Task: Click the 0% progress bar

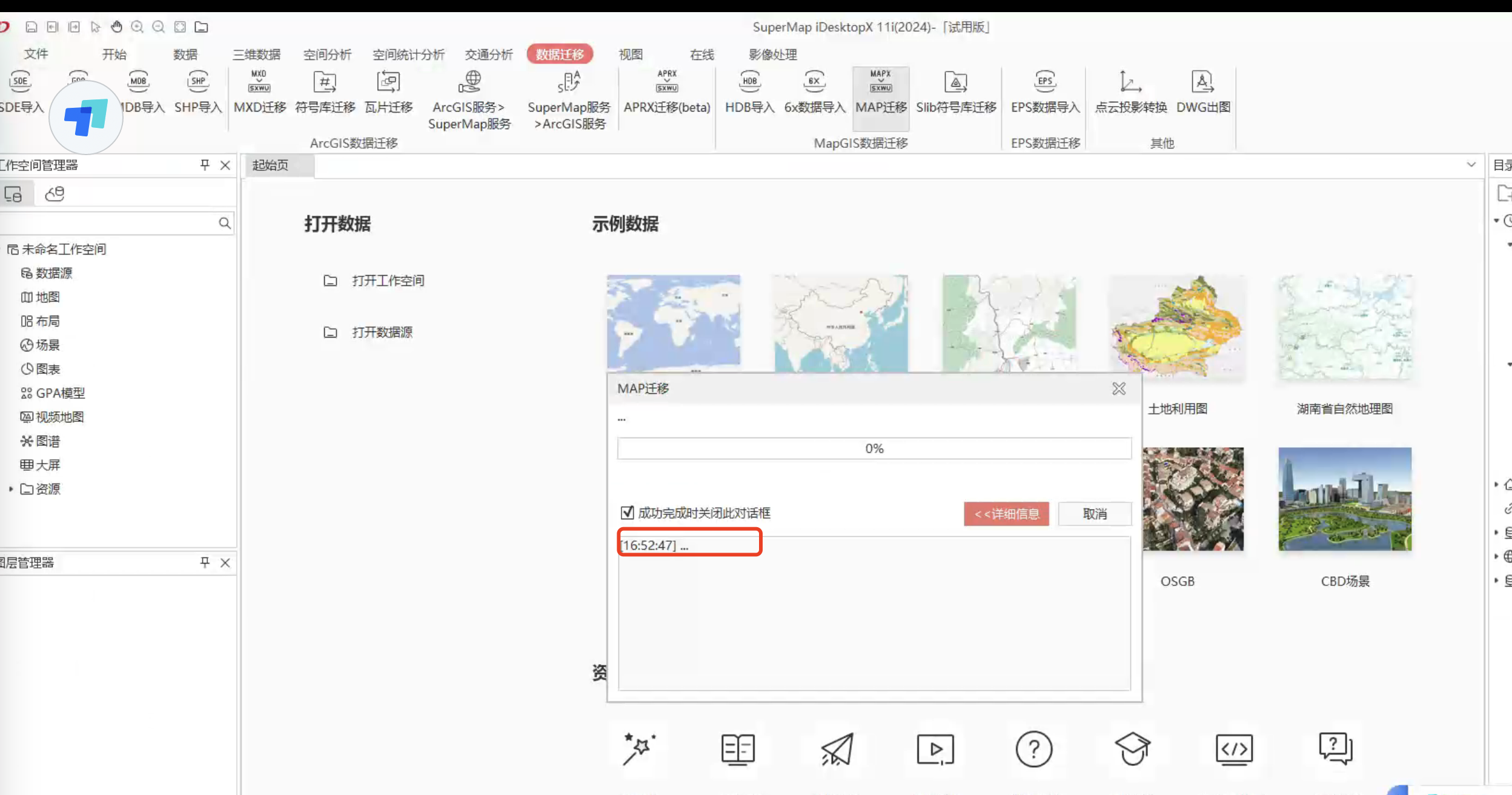Action: click(x=874, y=448)
